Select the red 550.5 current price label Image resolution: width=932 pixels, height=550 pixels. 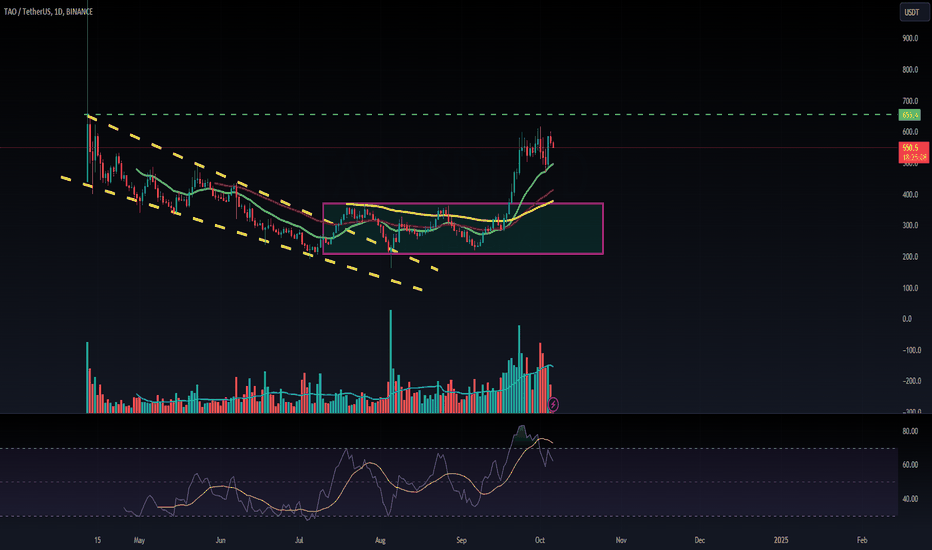coord(914,152)
